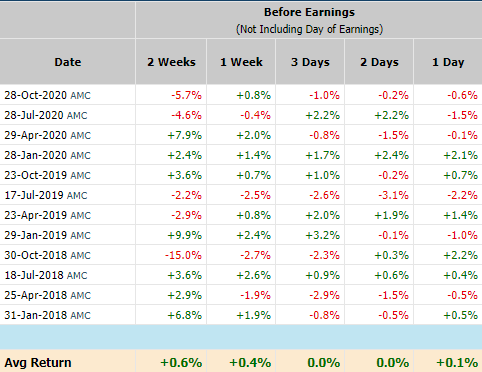Click the Avg Return row label
The height and width of the screenshot is (372, 482).
(38, 363)
